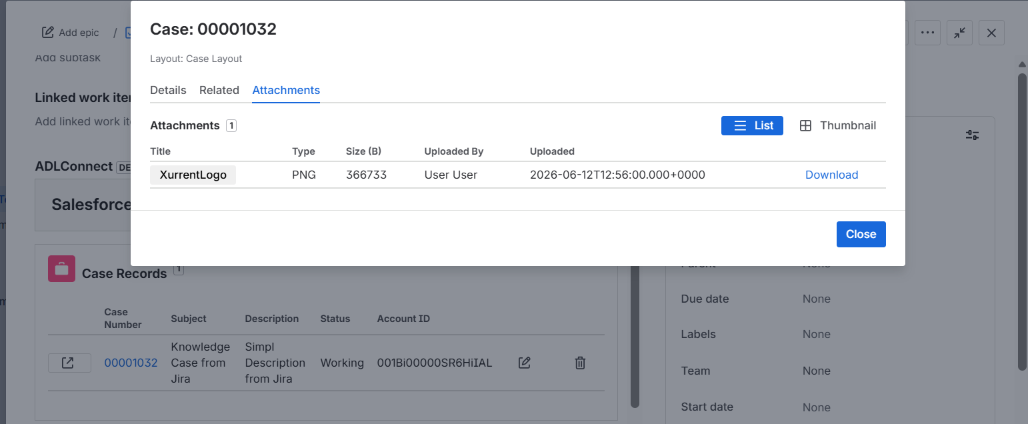1028x424 pixels.
Task: Open the three-dot more actions menu
Action: click(926, 32)
